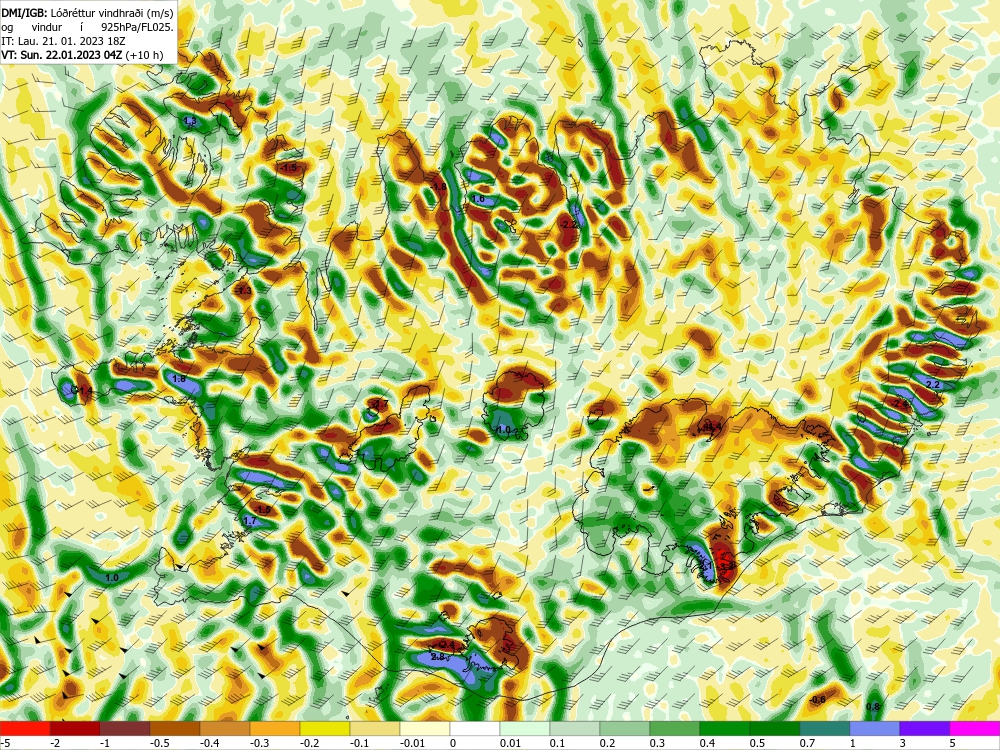Click the '-1.3' value on the map

[x=244, y=291]
